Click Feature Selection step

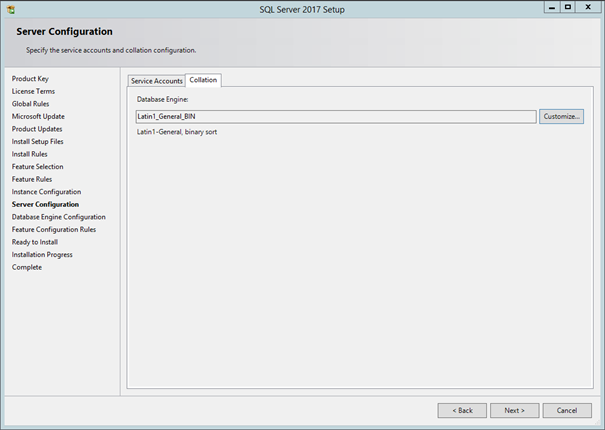37,166
